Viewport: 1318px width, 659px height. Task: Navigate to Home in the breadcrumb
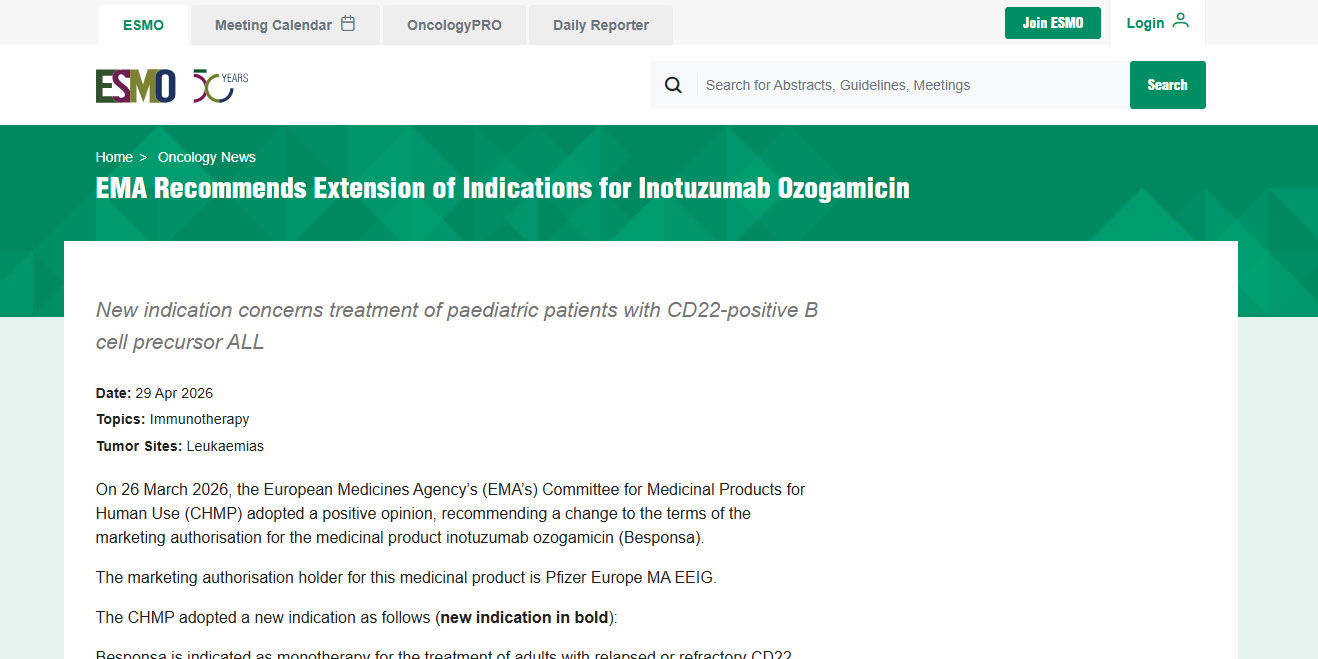[x=114, y=157]
